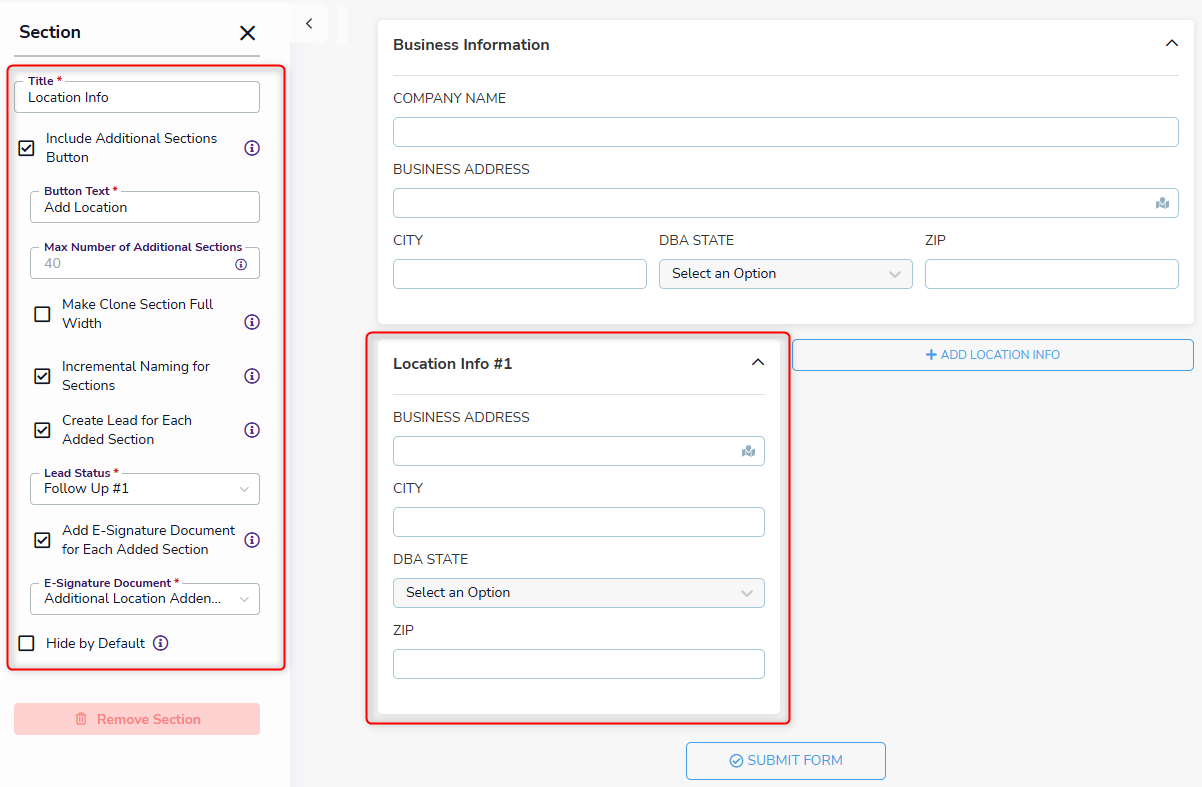
Task: Click info icon beside Incremental Naming for Sections
Action: click(x=252, y=376)
